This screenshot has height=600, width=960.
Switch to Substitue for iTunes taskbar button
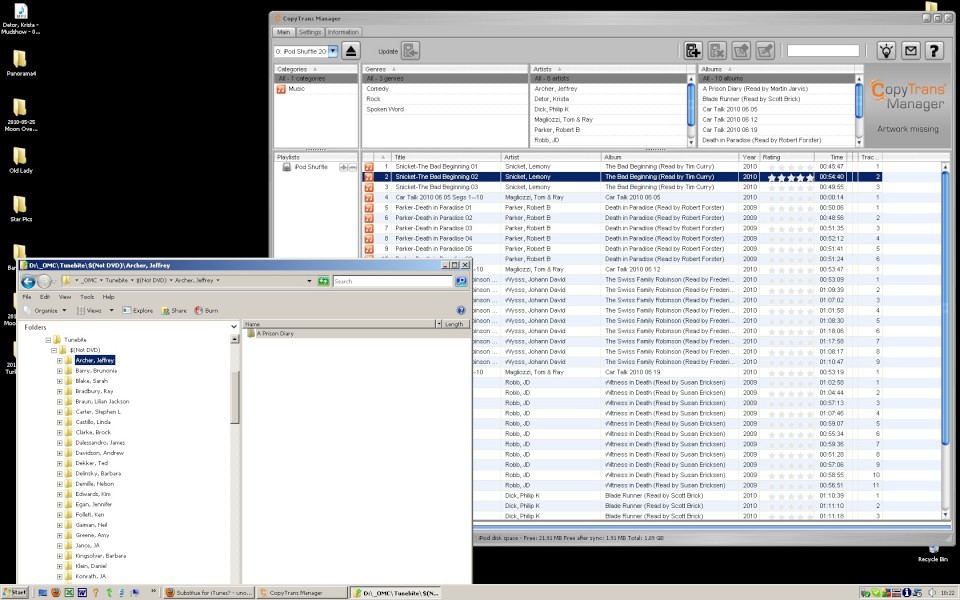click(x=208, y=593)
